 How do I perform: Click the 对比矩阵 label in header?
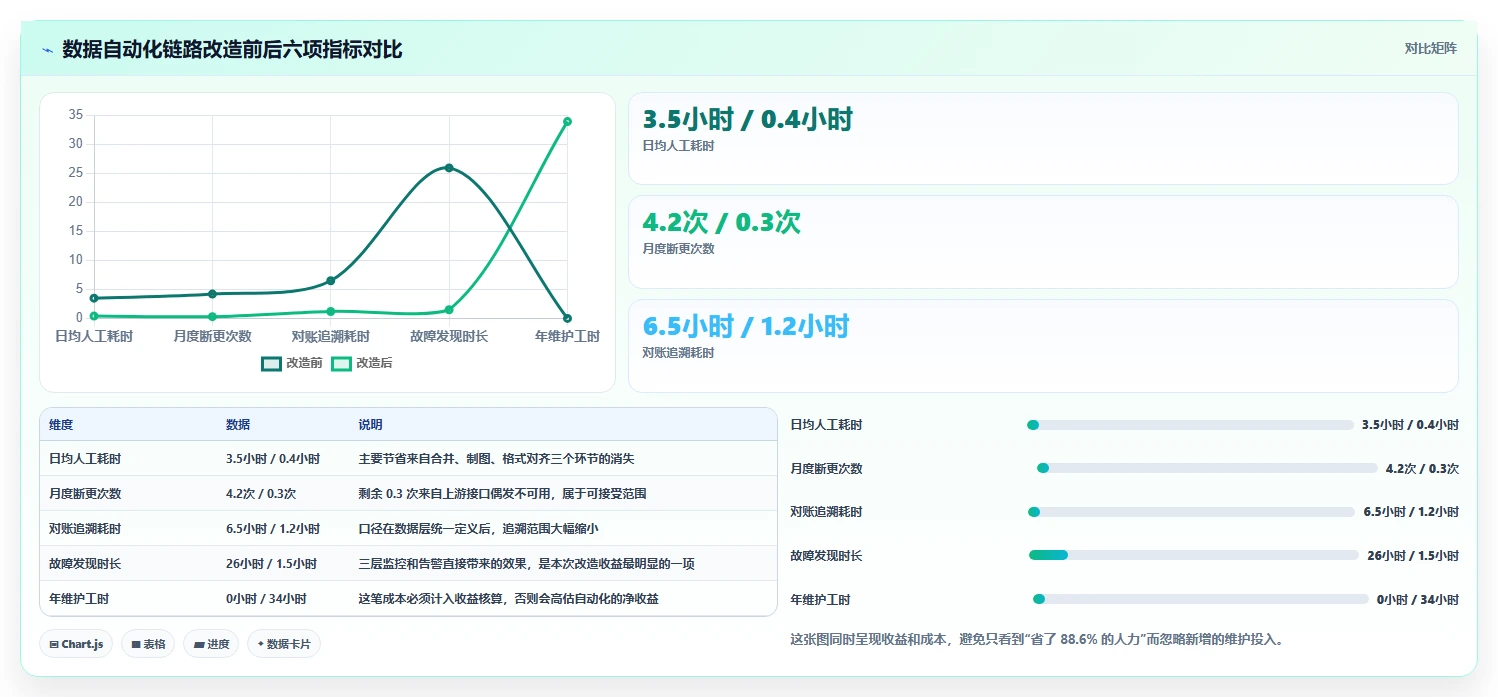click(x=1431, y=48)
